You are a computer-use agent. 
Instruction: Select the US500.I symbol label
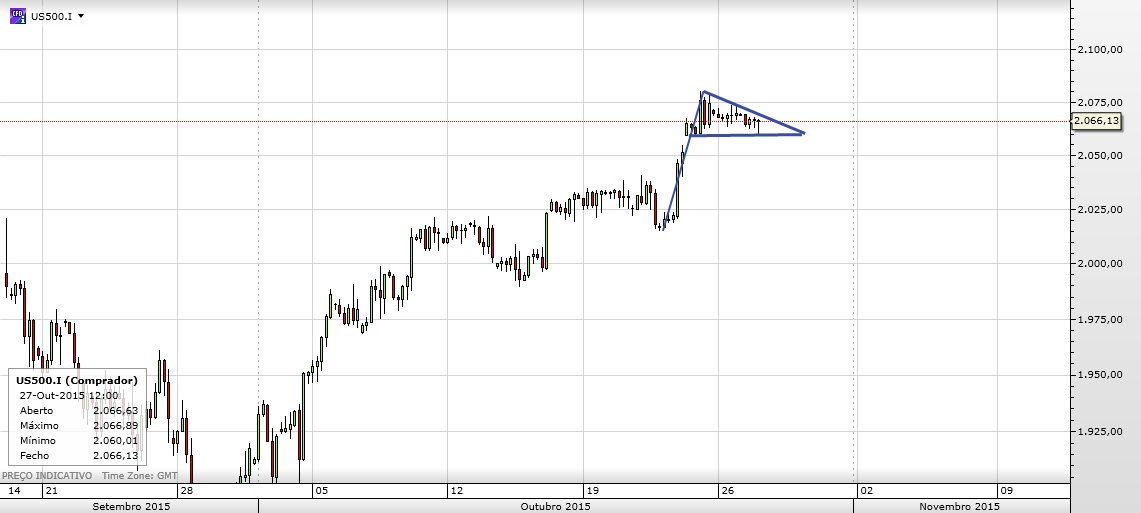point(51,16)
